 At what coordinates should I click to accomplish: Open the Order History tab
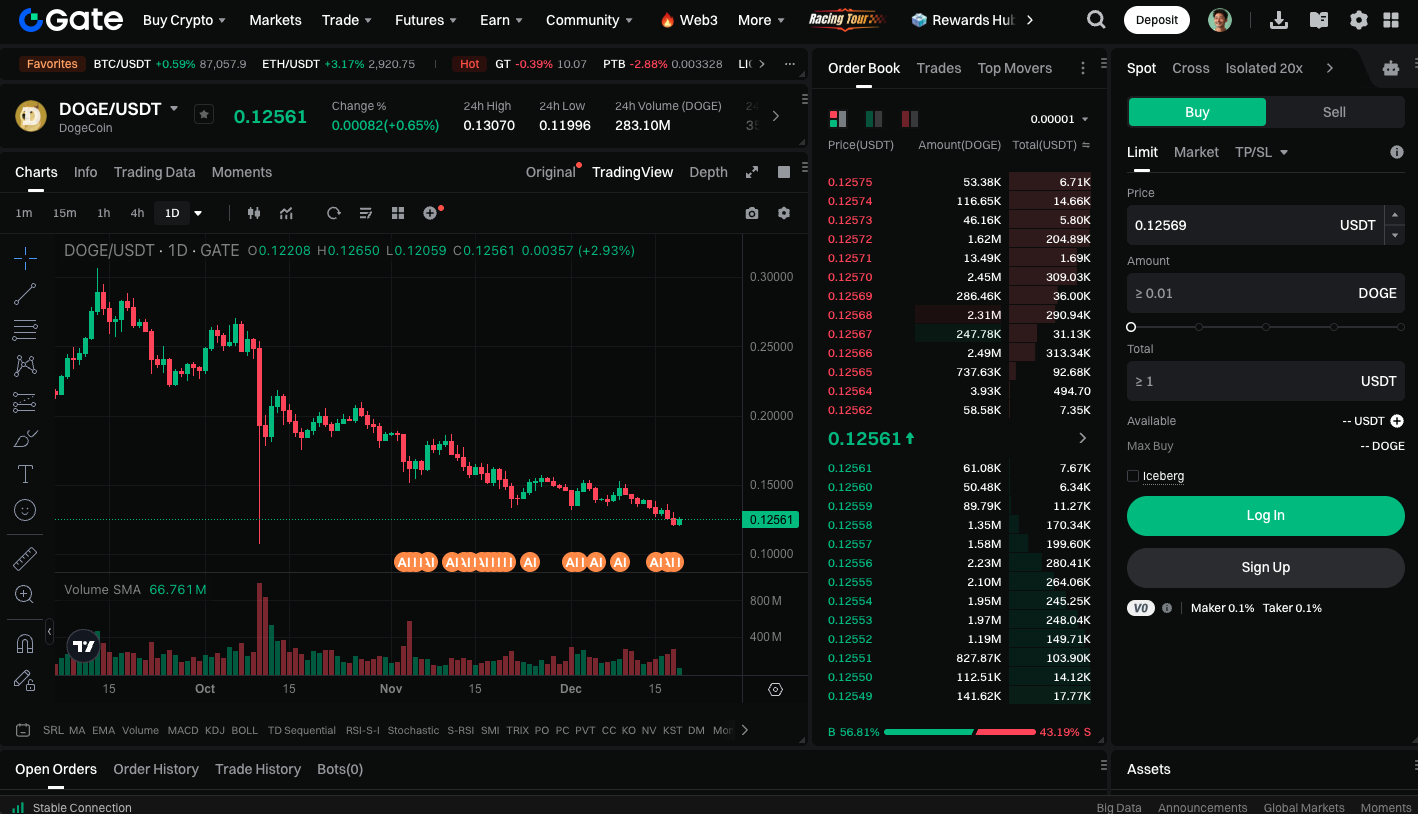click(x=156, y=769)
